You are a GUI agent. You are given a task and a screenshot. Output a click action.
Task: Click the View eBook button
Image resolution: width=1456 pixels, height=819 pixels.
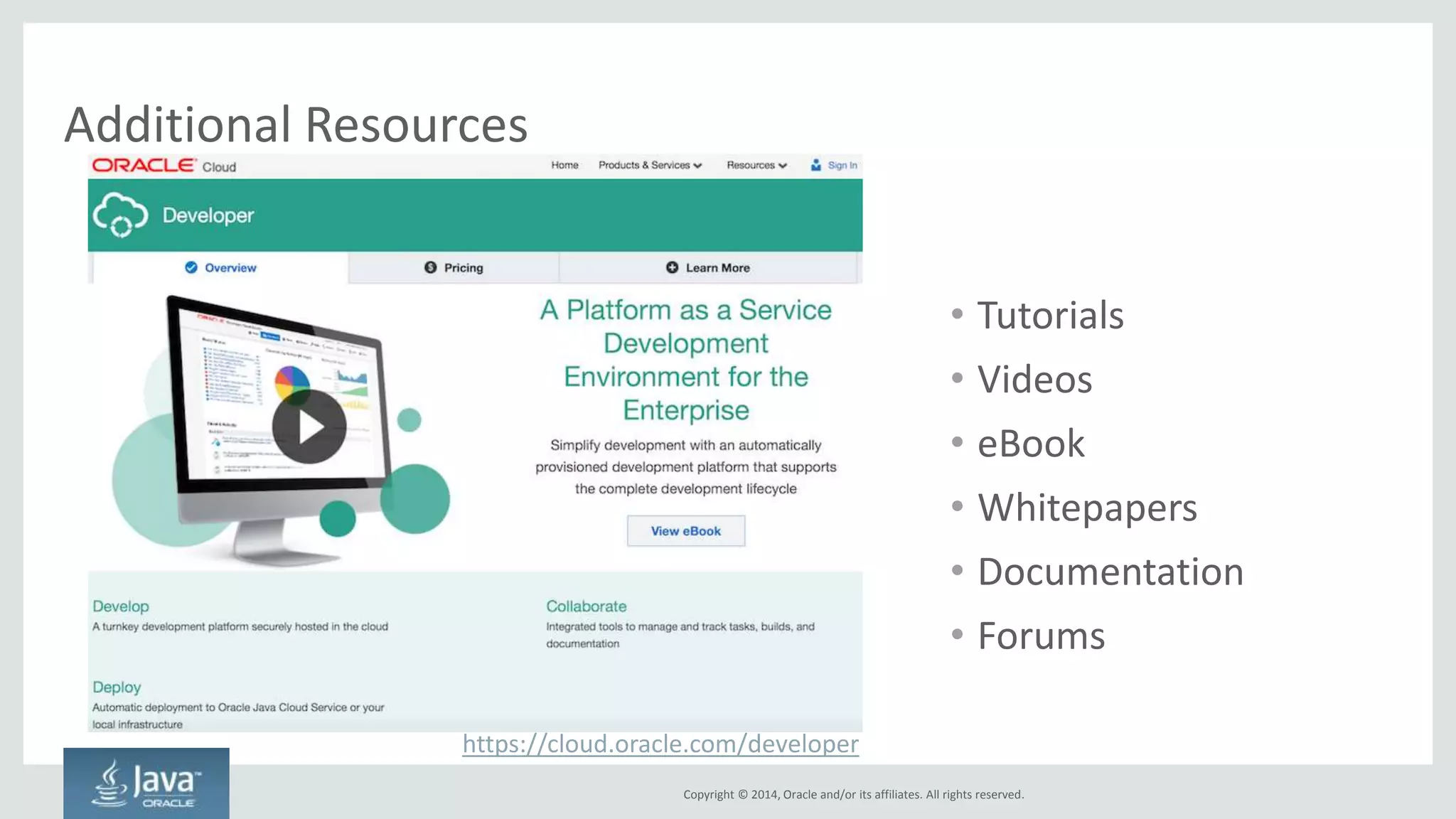(686, 531)
